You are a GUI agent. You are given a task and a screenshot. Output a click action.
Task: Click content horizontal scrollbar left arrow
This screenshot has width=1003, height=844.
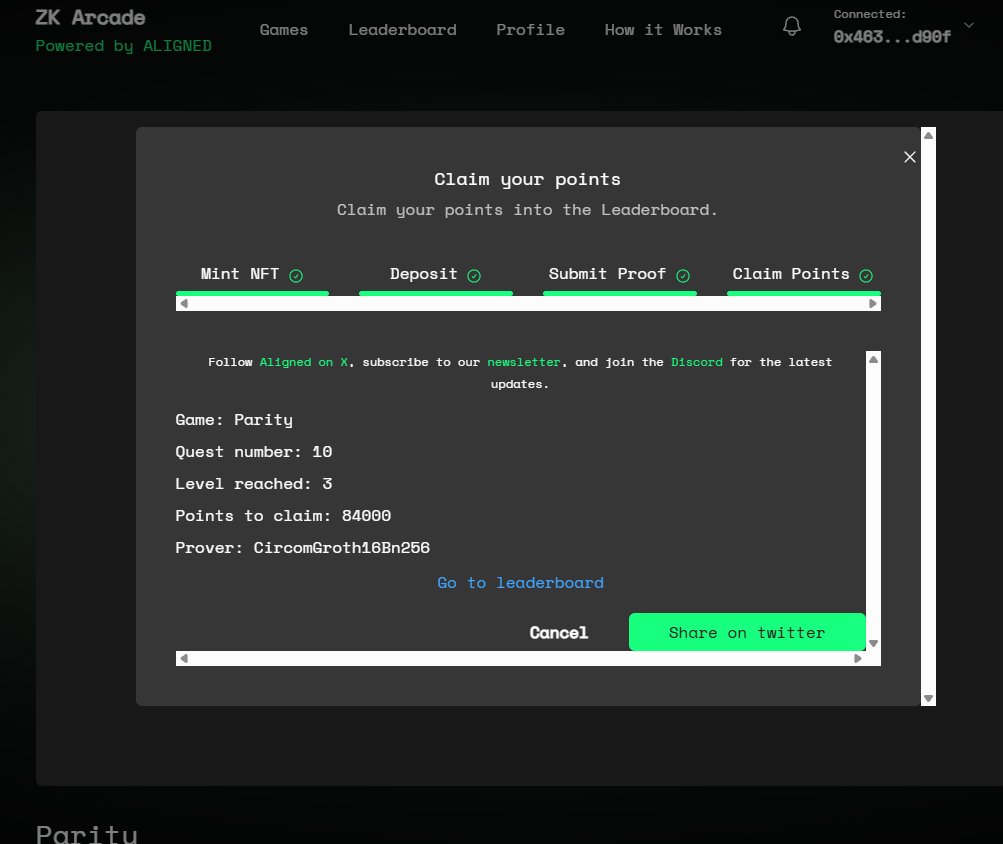click(x=184, y=658)
